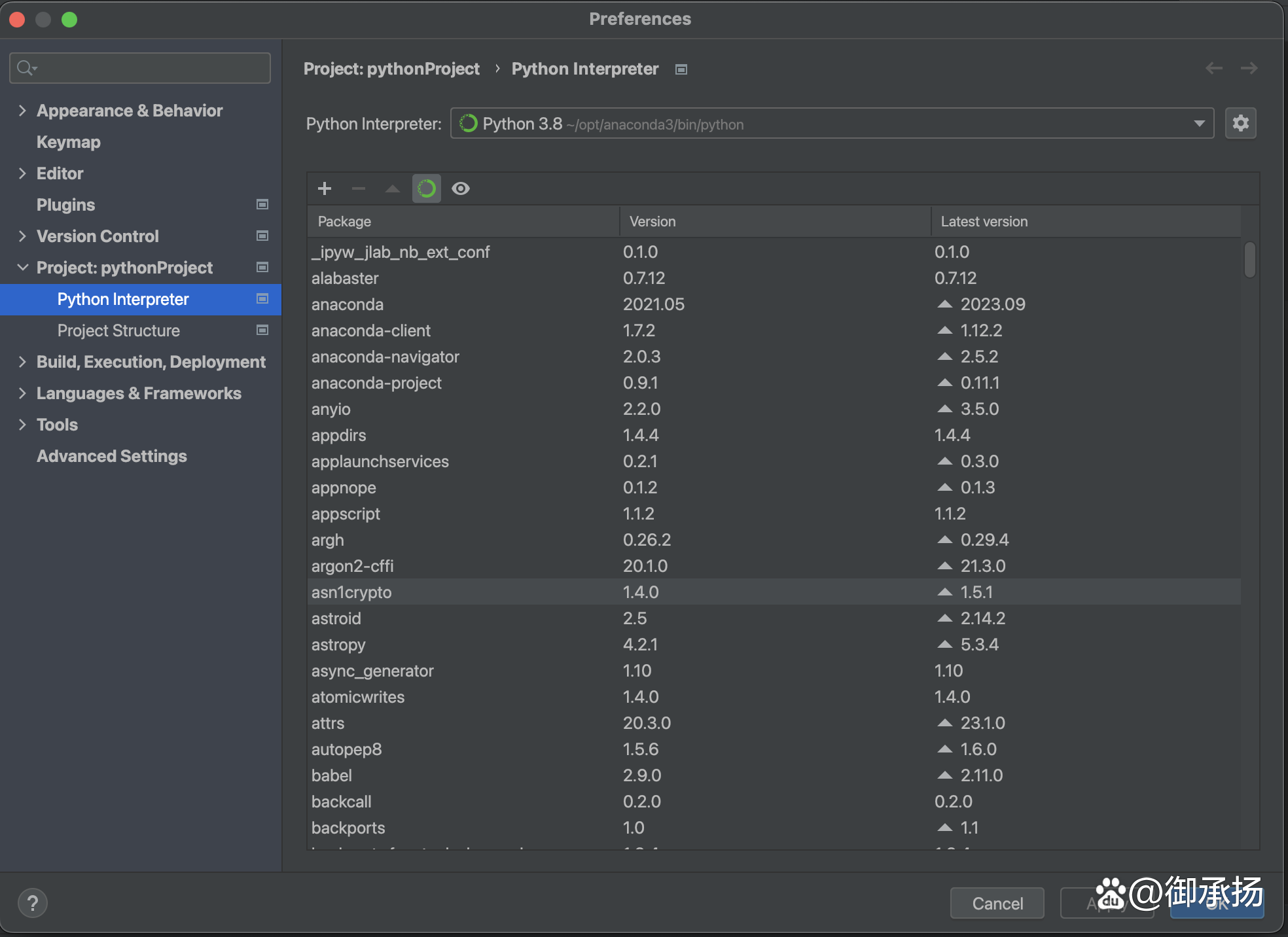Click the install package plus icon

325,189
